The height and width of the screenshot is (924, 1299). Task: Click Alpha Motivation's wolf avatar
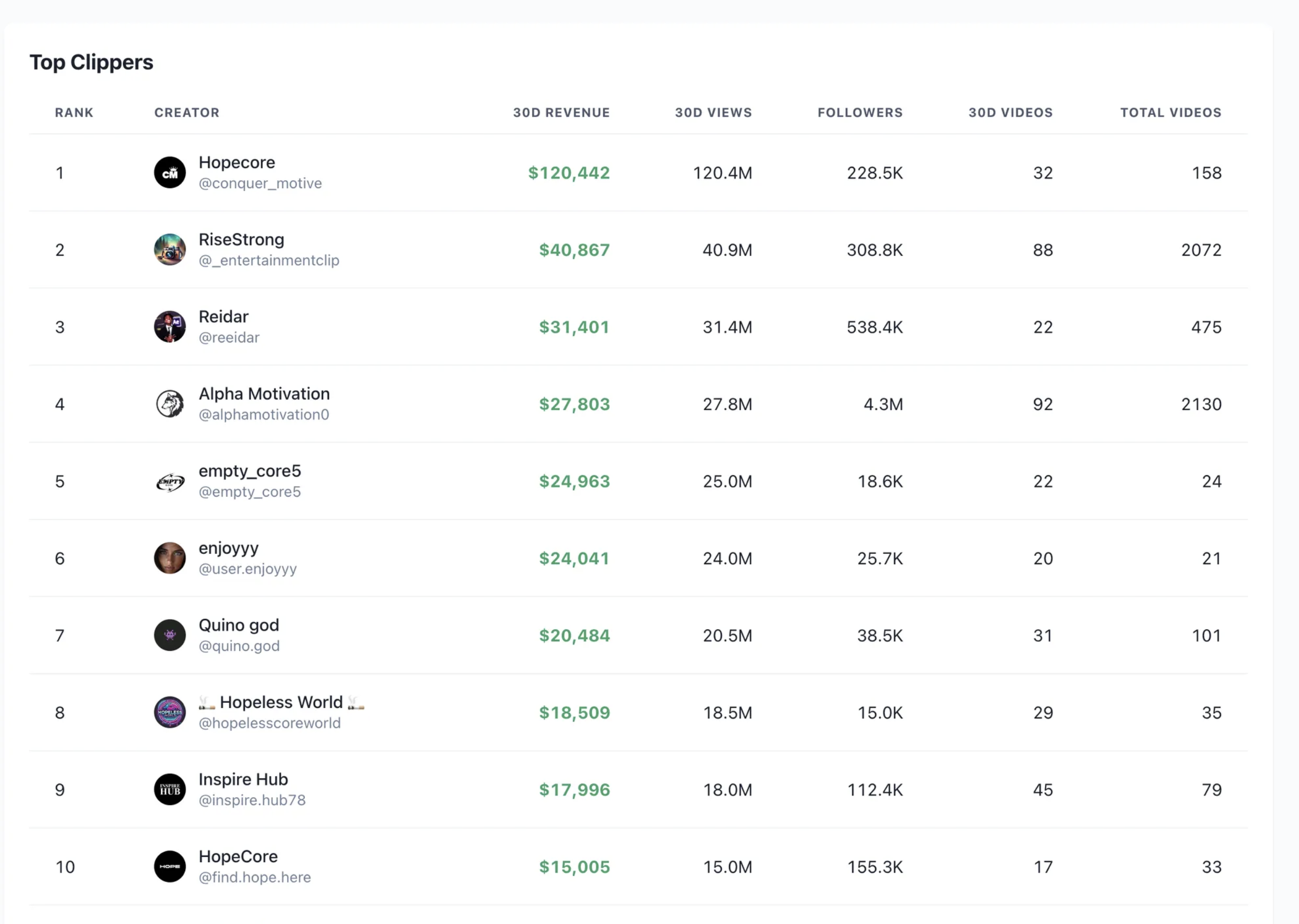pyautogui.click(x=169, y=404)
